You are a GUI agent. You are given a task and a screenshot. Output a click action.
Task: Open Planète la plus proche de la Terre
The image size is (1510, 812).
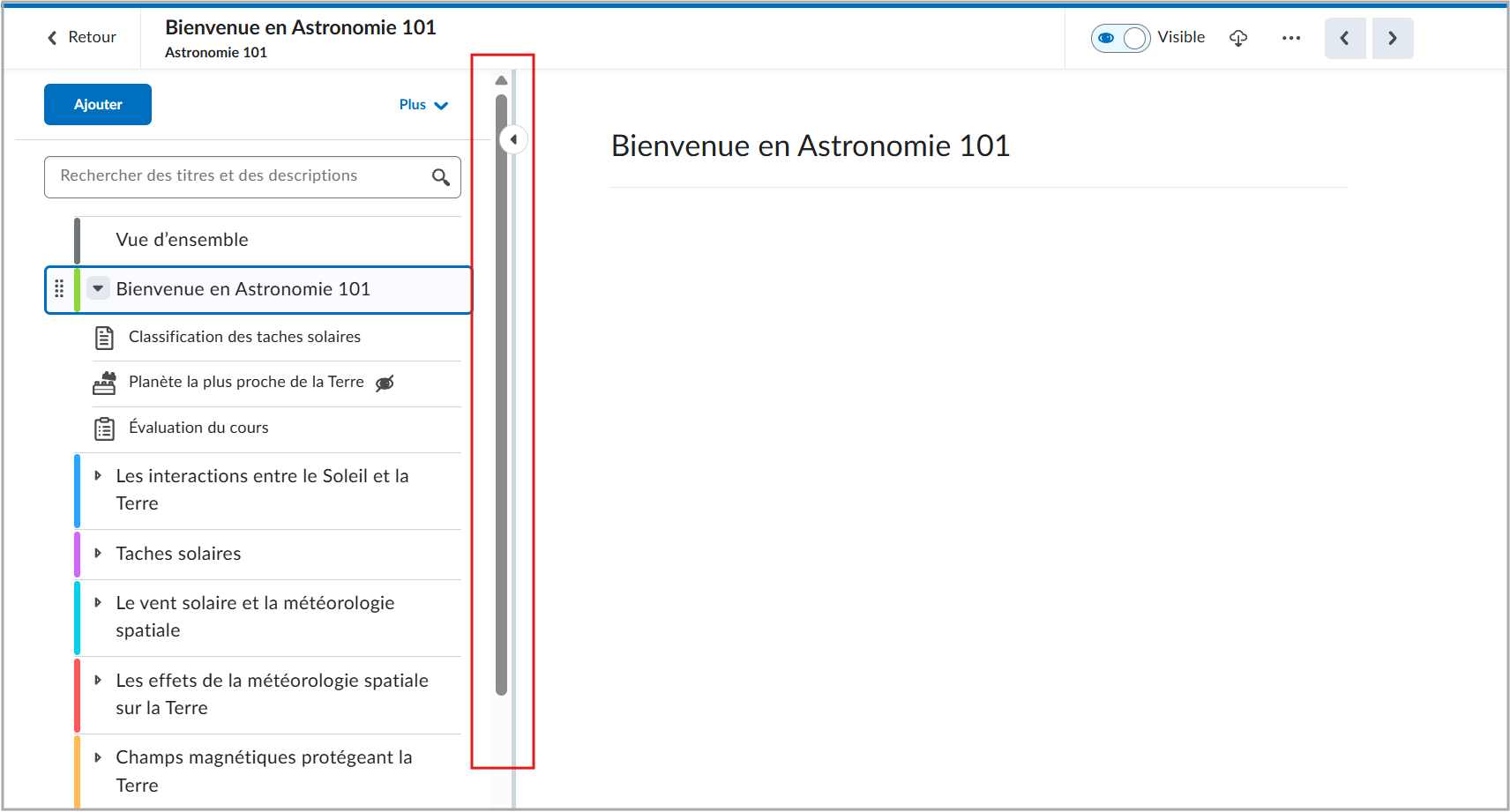point(246,382)
